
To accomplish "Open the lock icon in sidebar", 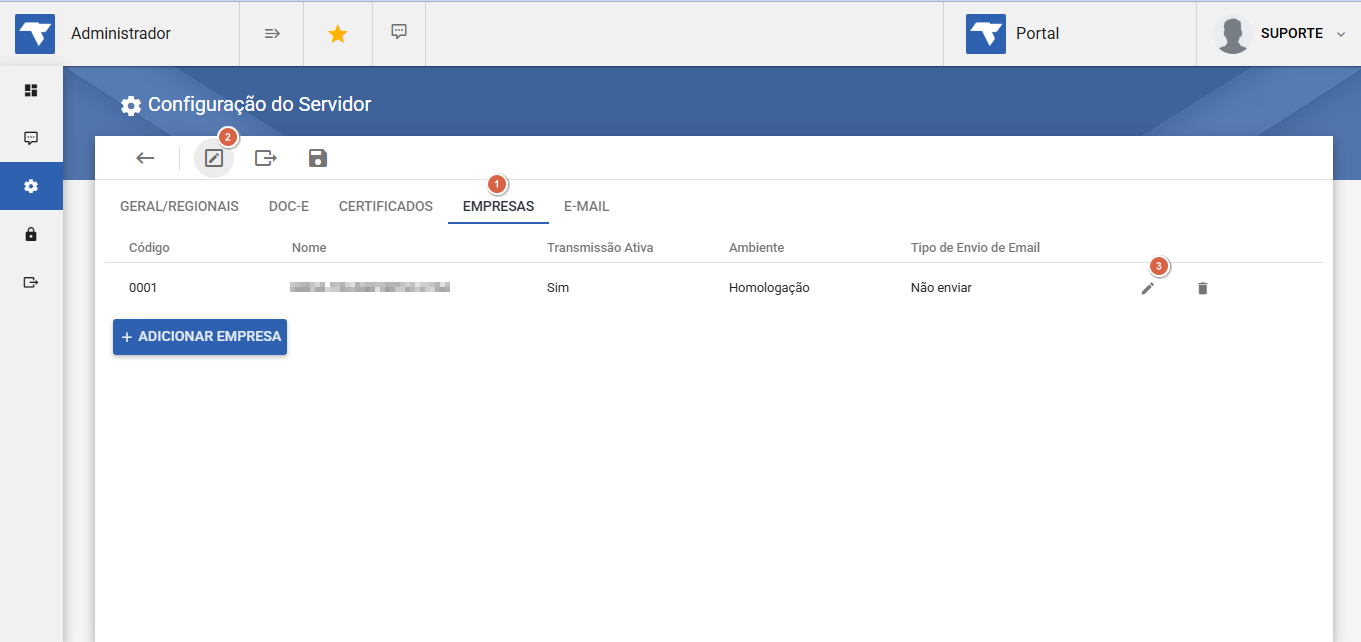I will pos(31,234).
